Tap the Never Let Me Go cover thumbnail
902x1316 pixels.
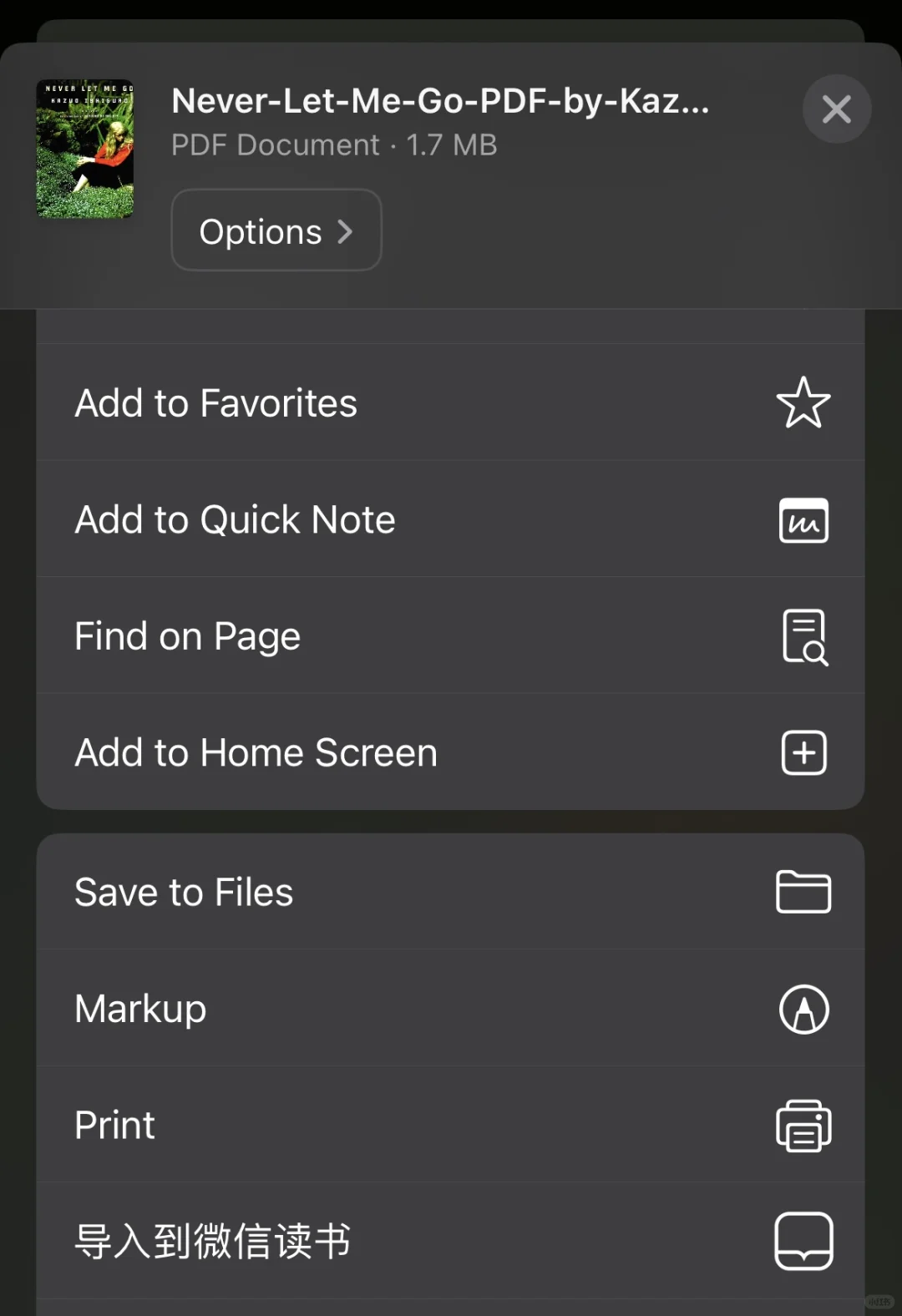point(84,149)
